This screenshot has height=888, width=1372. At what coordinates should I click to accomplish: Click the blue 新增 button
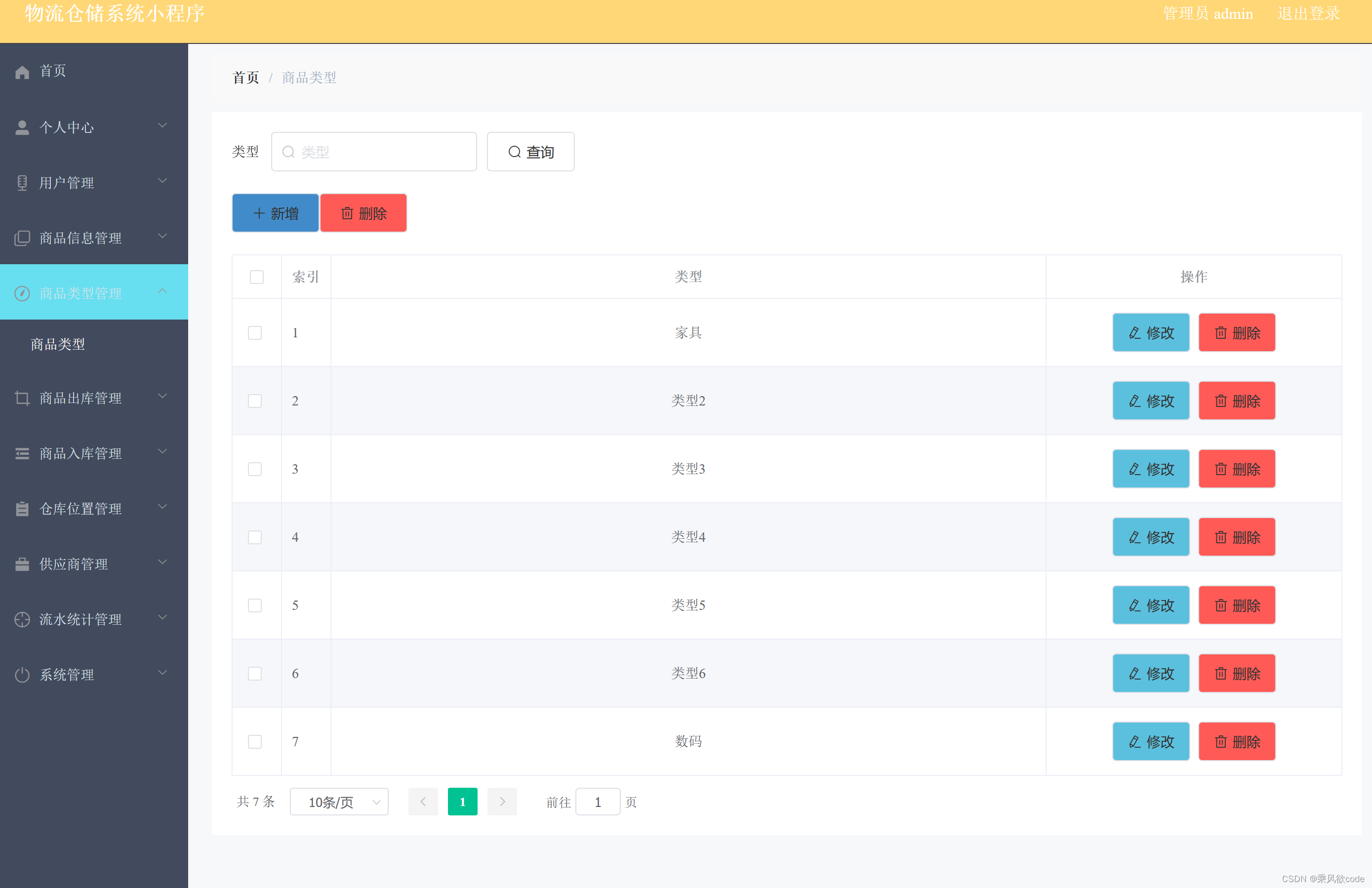tap(275, 213)
